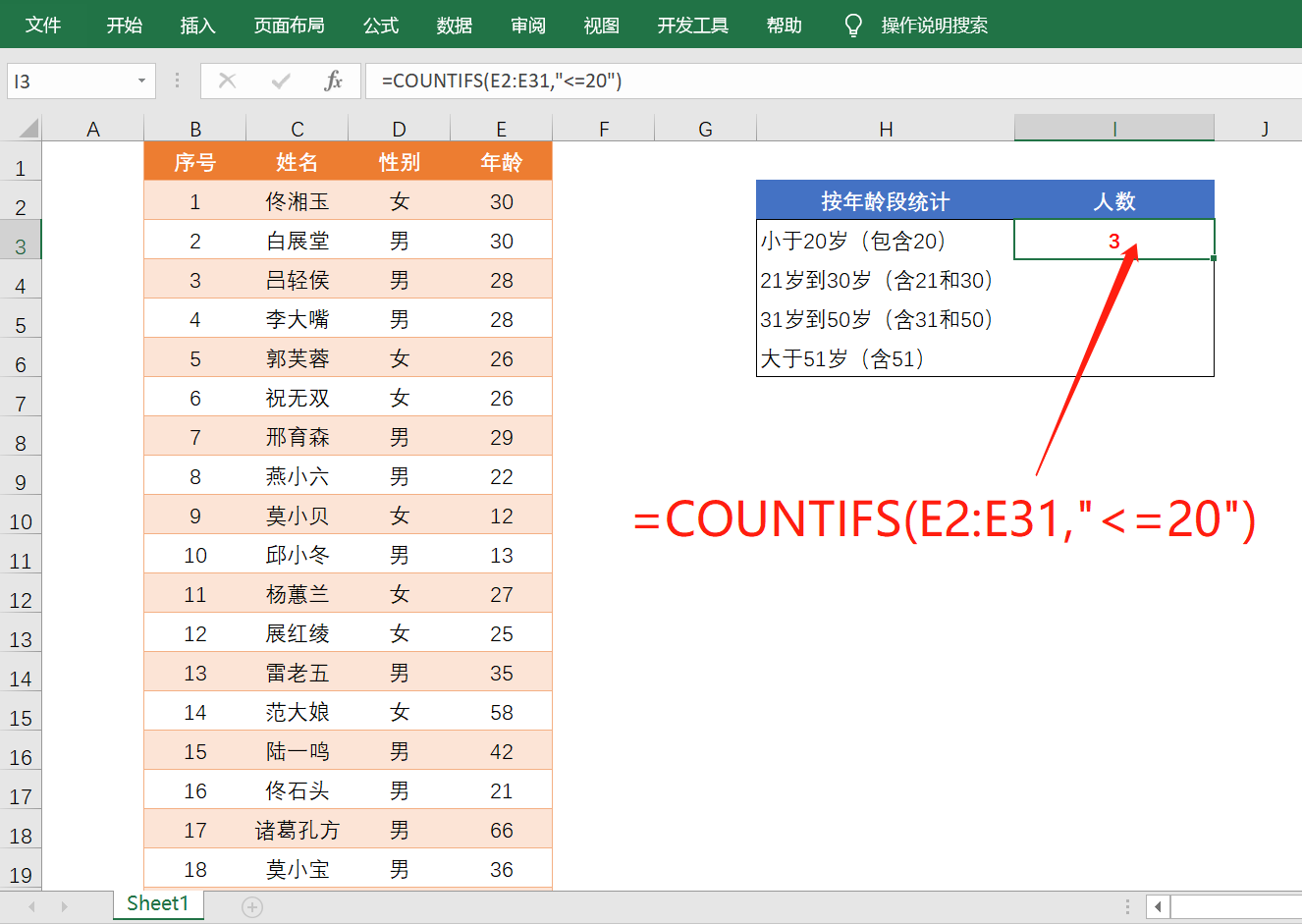Image resolution: width=1302 pixels, height=924 pixels.
Task: Select row 10 header
Action: (21, 516)
